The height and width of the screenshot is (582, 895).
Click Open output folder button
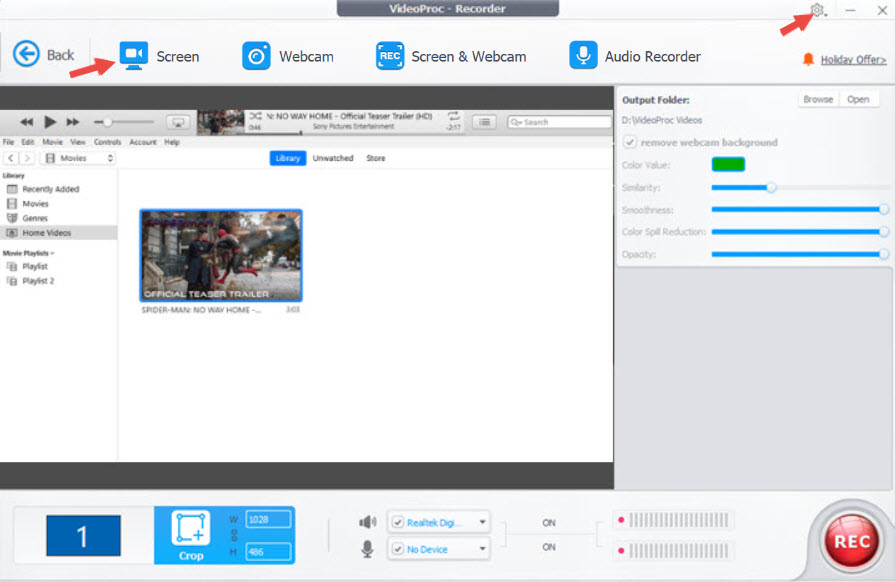click(x=858, y=99)
